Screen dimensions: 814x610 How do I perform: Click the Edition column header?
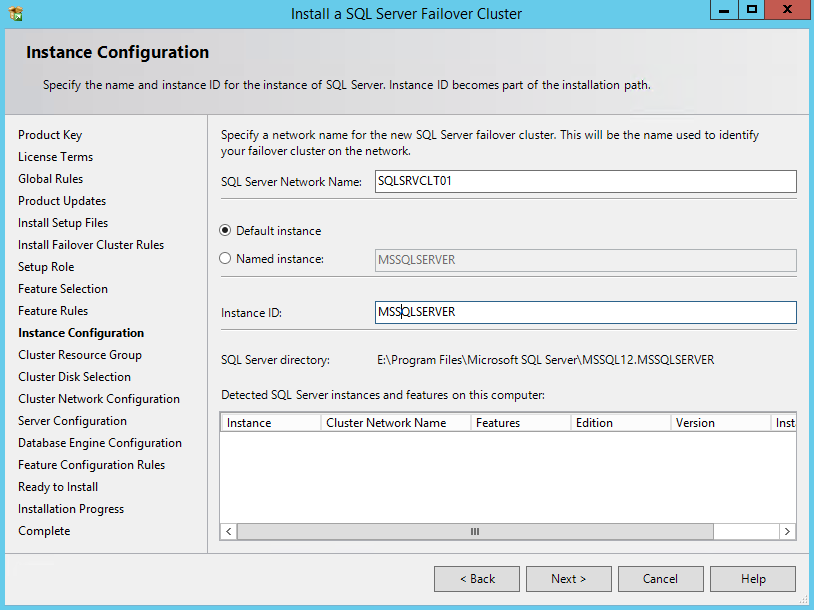(x=620, y=423)
